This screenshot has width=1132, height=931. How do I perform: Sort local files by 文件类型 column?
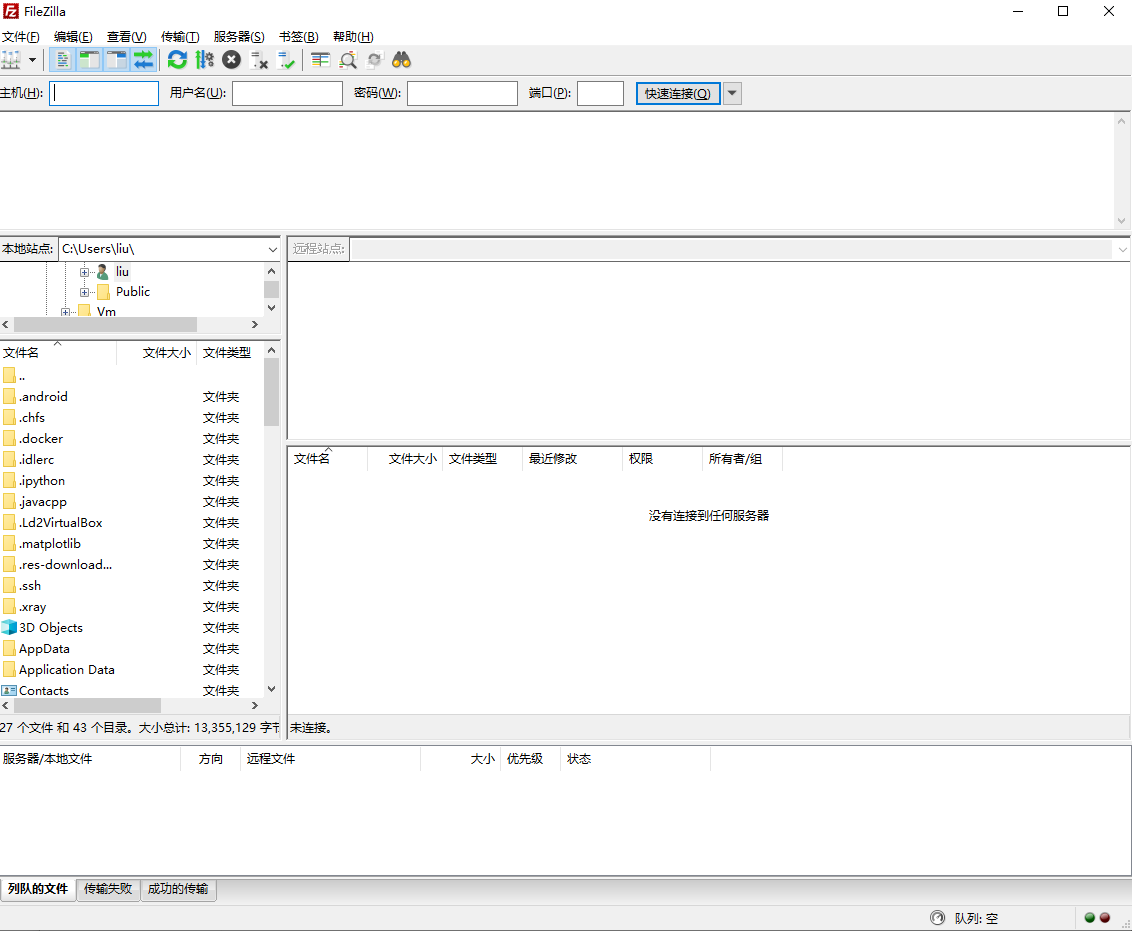230,353
